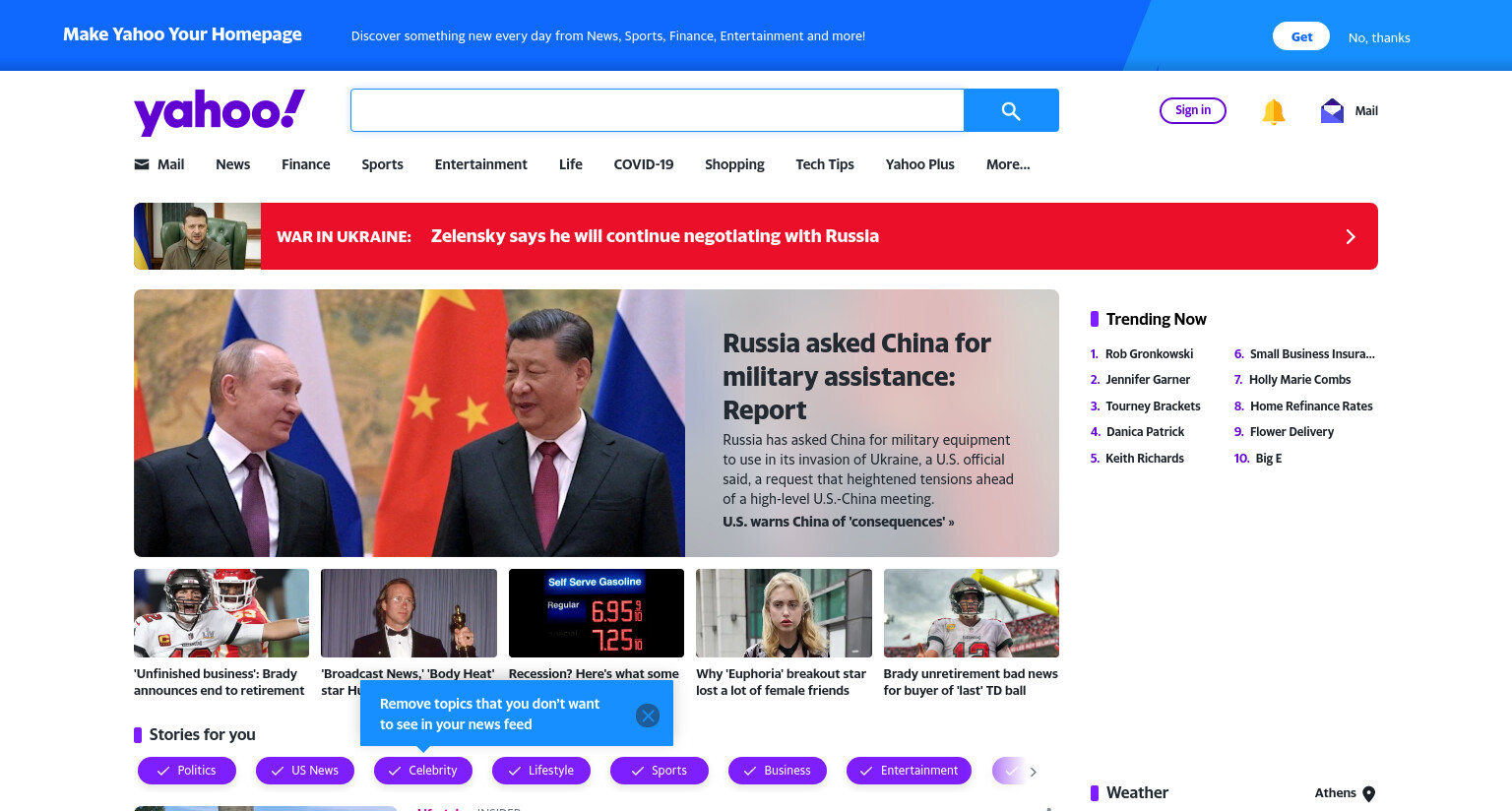Open the notifications bell
Viewport: 1512px width, 811px height.
pyautogui.click(x=1274, y=111)
